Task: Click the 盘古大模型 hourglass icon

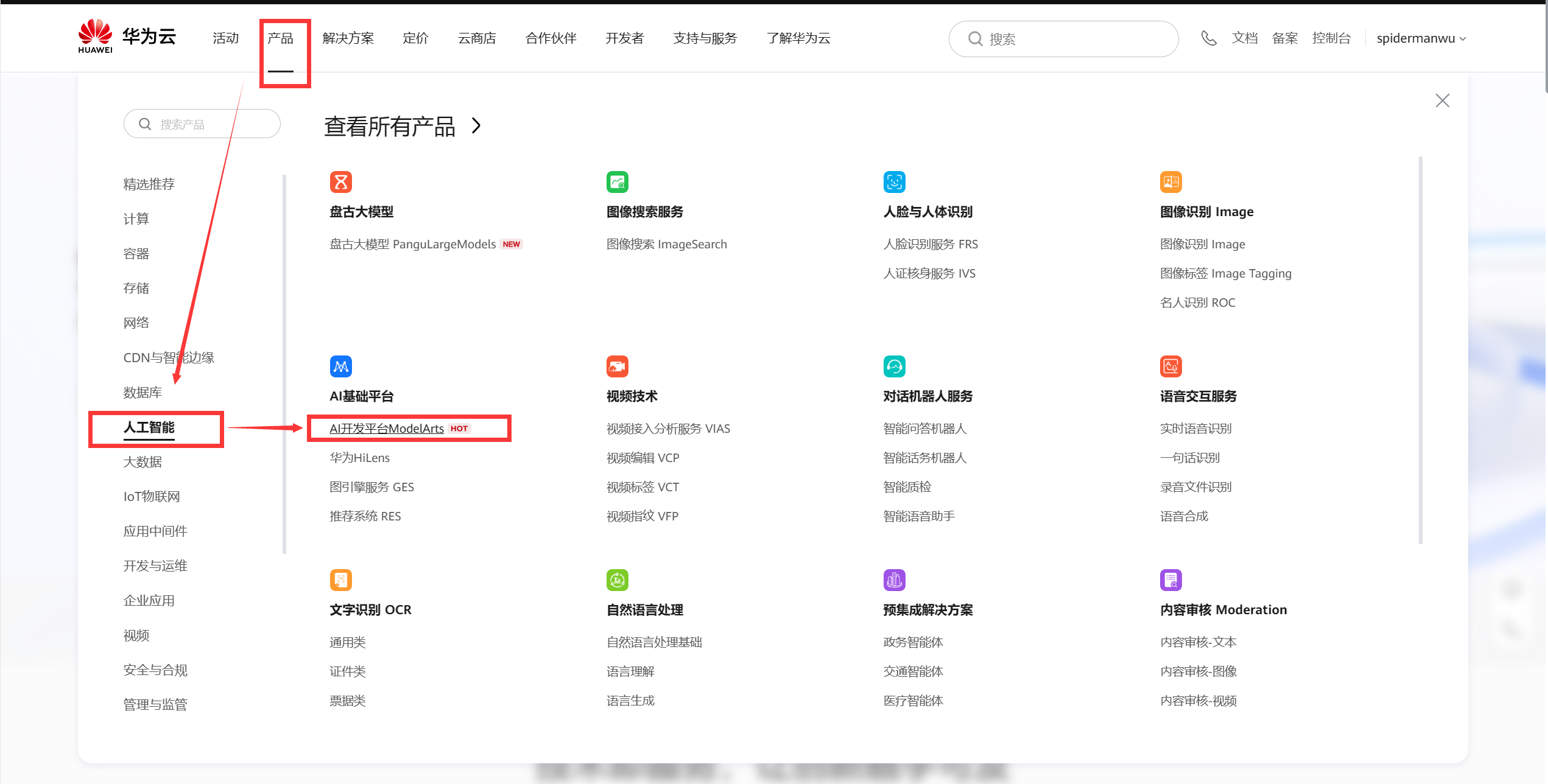Action: (340, 181)
